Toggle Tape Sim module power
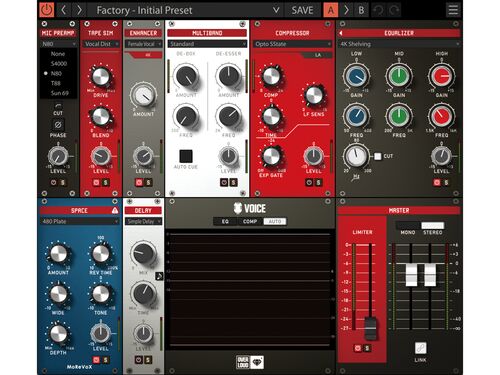Screen dimensions: 500x375 96,182
